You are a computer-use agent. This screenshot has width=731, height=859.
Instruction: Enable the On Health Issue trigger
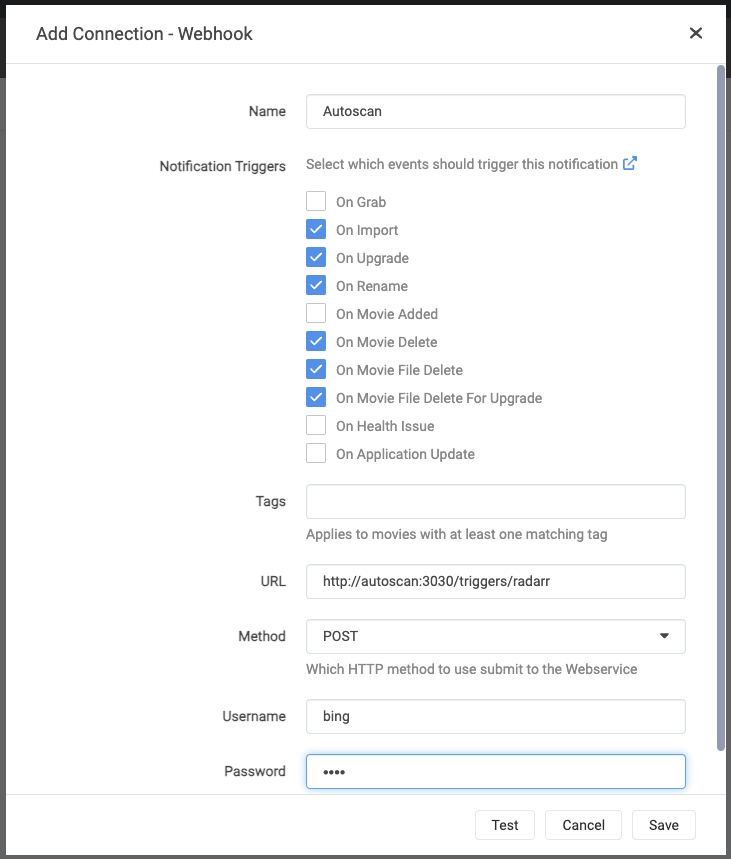[316, 425]
